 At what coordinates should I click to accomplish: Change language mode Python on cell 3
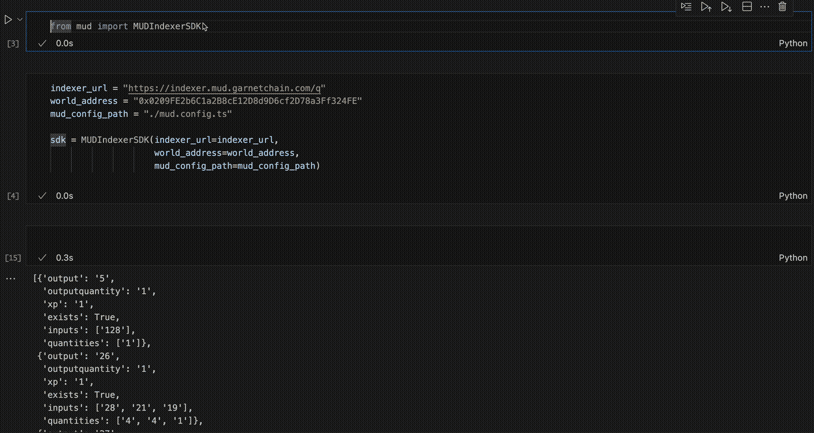pos(793,44)
